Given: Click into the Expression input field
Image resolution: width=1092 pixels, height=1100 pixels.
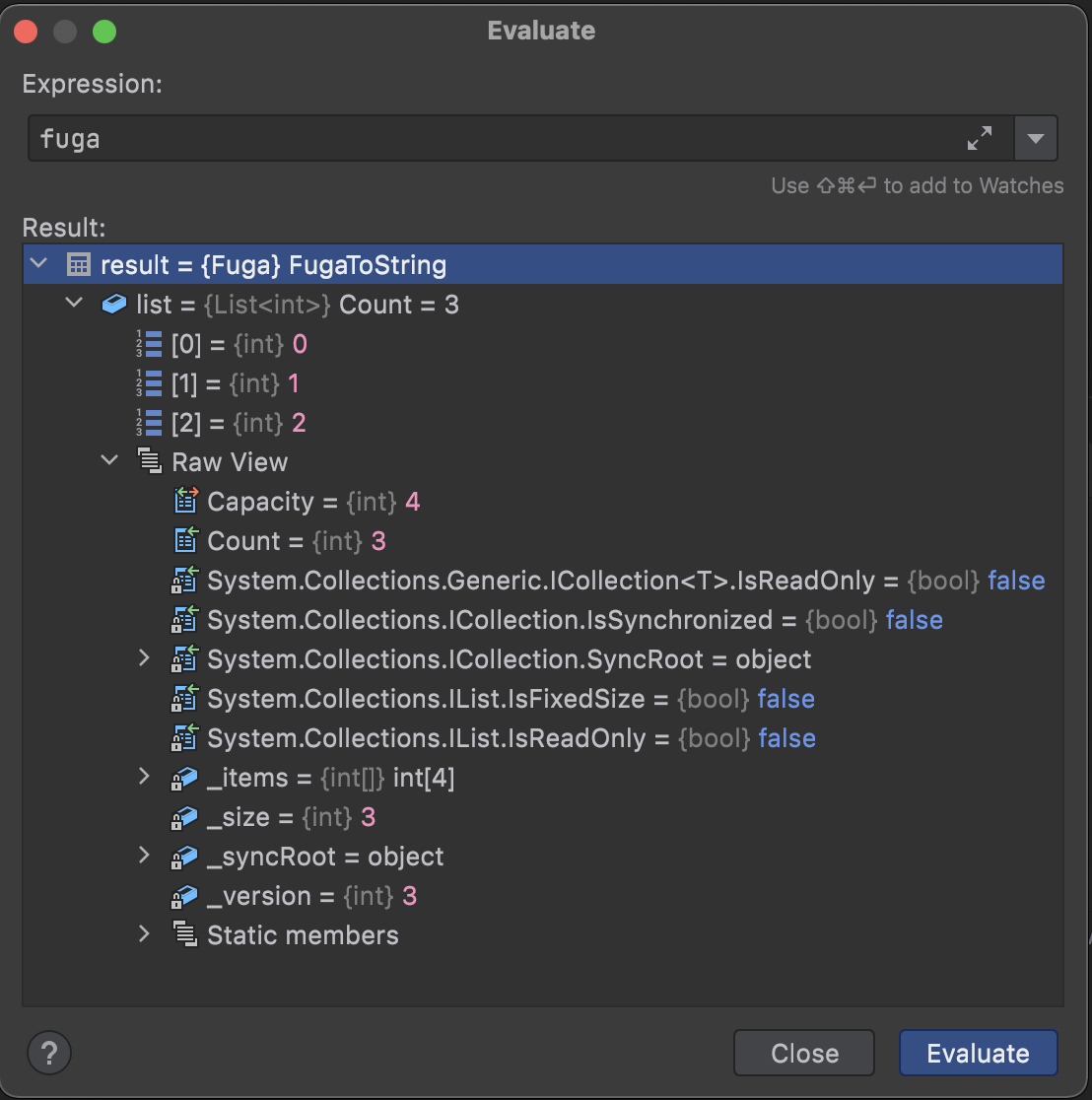Looking at the screenshot, I should click(520, 138).
